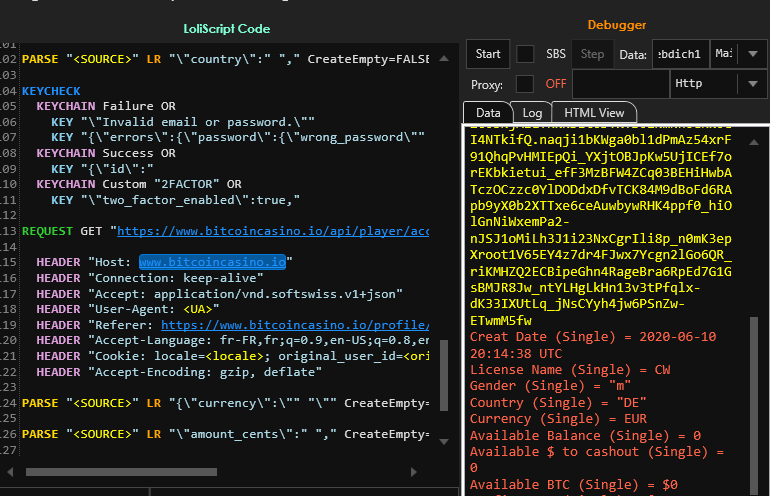Click the HEADER User-Agent line
Image resolution: width=770 pixels, height=496 pixels.
click(128, 309)
